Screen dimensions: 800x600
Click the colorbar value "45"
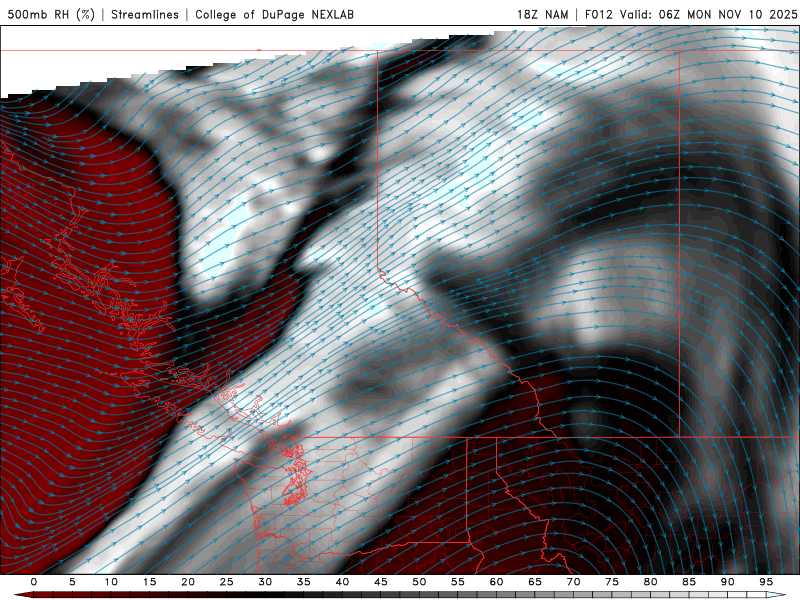(x=381, y=582)
